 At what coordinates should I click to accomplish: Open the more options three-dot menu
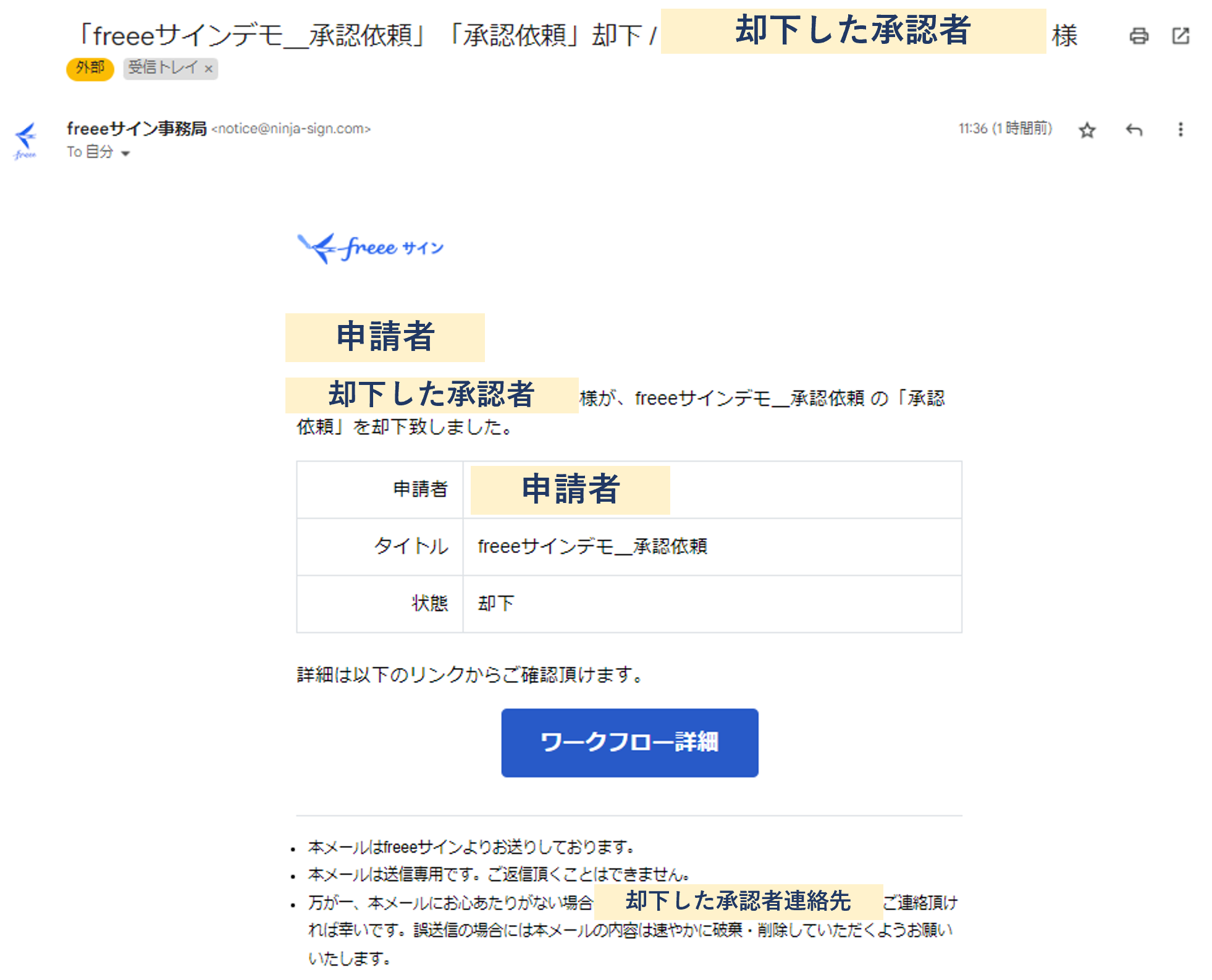(x=1180, y=130)
